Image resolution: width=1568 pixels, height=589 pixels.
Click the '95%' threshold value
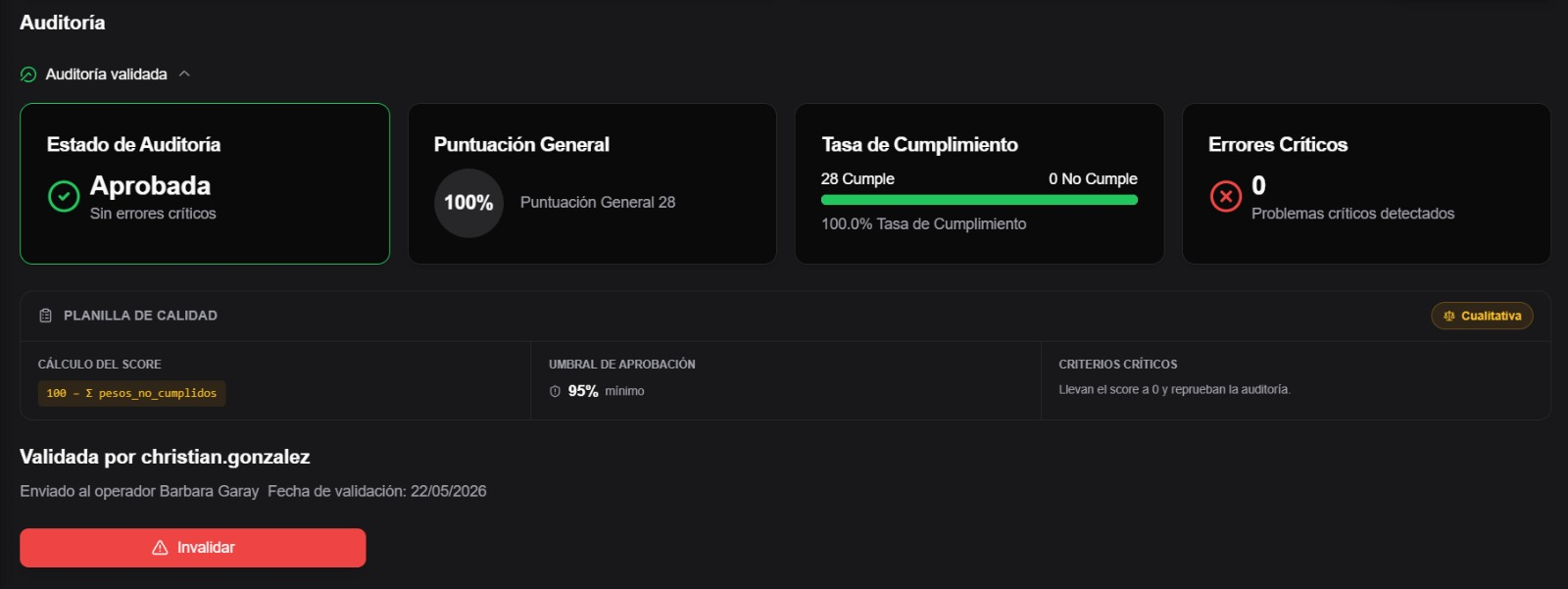click(583, 391)
